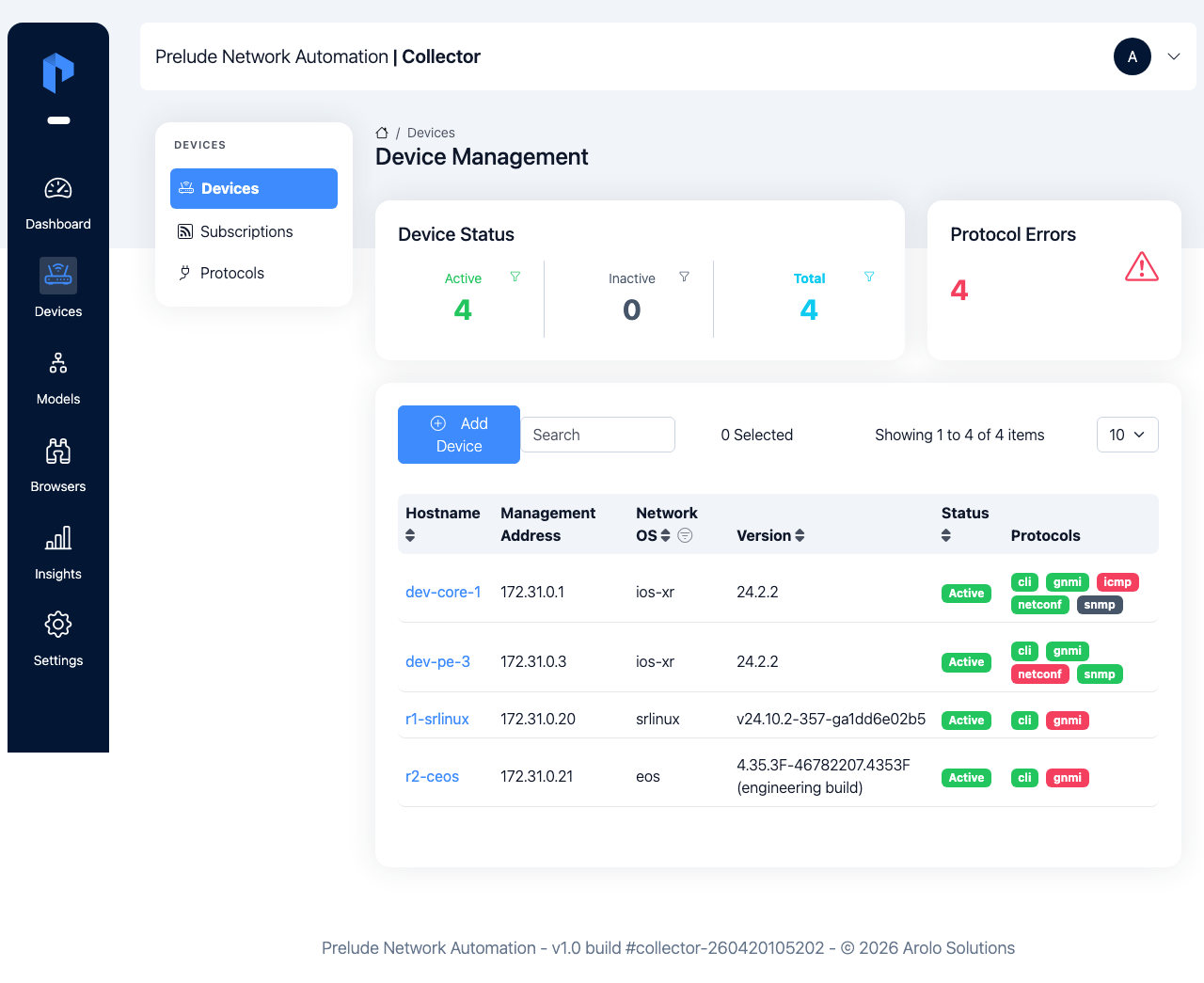
Task: Sort table by Network OS arrows
Action: 666,535
